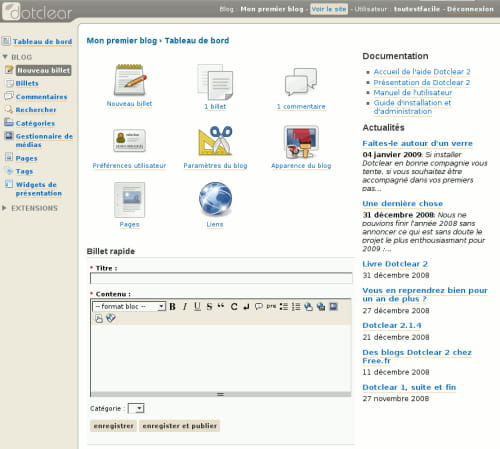Open the Dotclear 1, suite et fin link

click(x=409, y=387)
